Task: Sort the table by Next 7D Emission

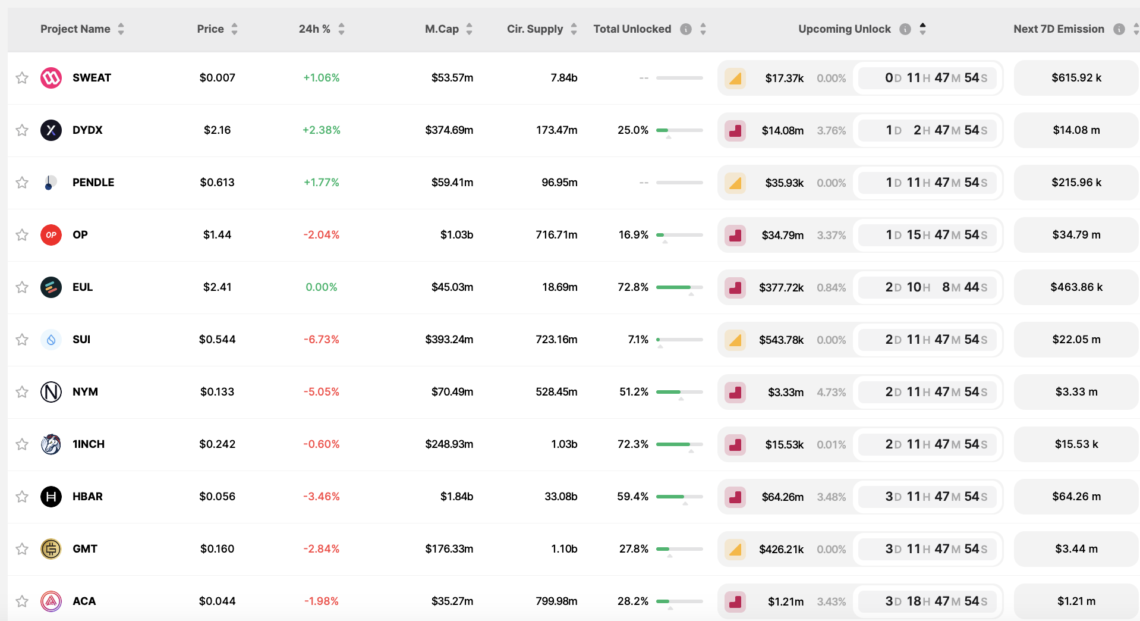Action: pyautogui.click(x=1136, y=29)
